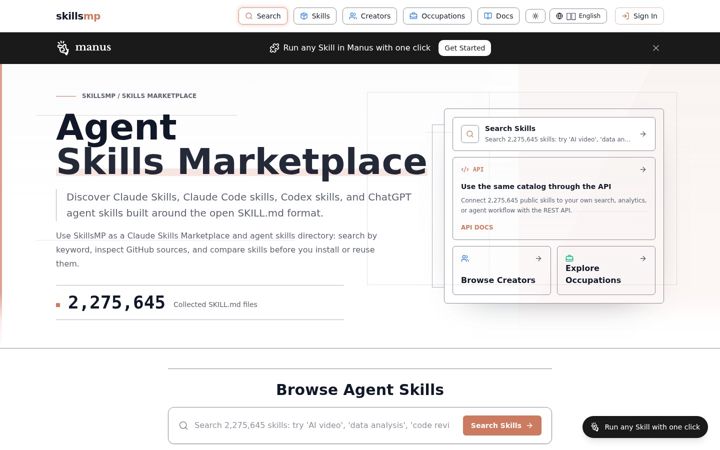
Task: Open the Creators nav item
Action: point(369,16)
